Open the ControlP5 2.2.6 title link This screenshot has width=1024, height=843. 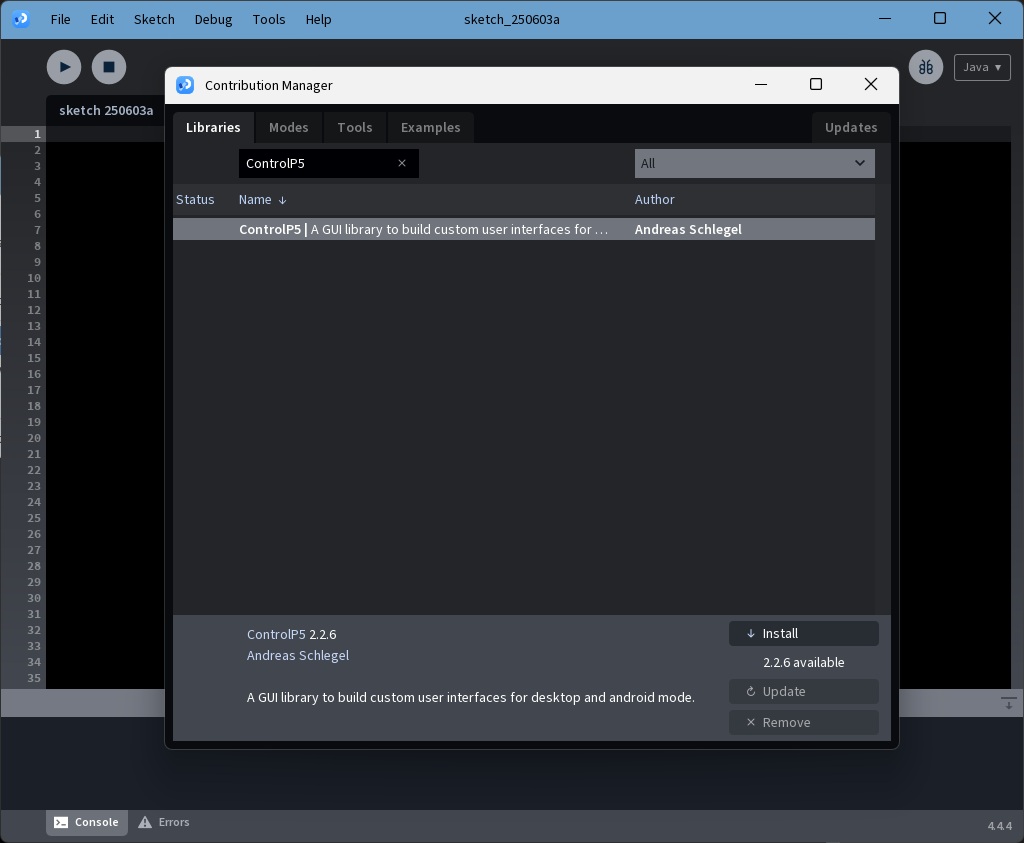(291, 634)
